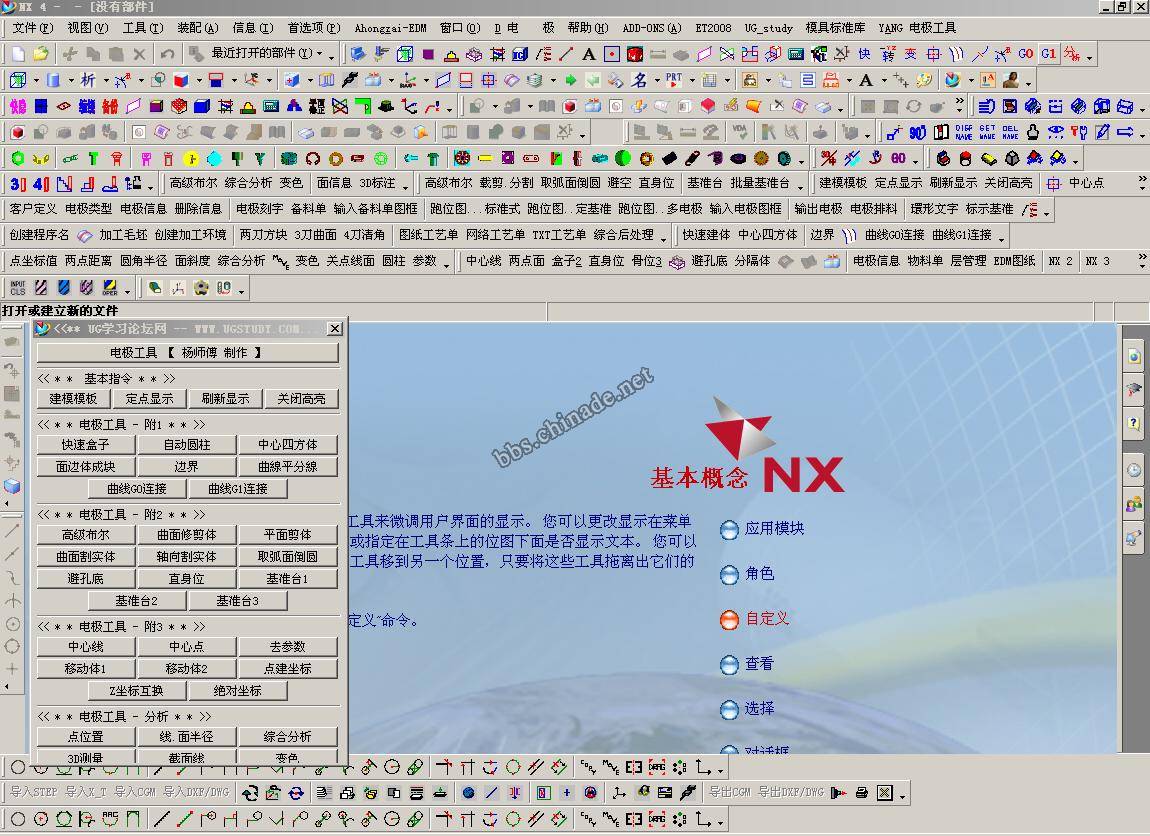This screenshot has width=1150, height=836.
Task: Click the question mark help icon on right bar
Action: point(1134,423)
